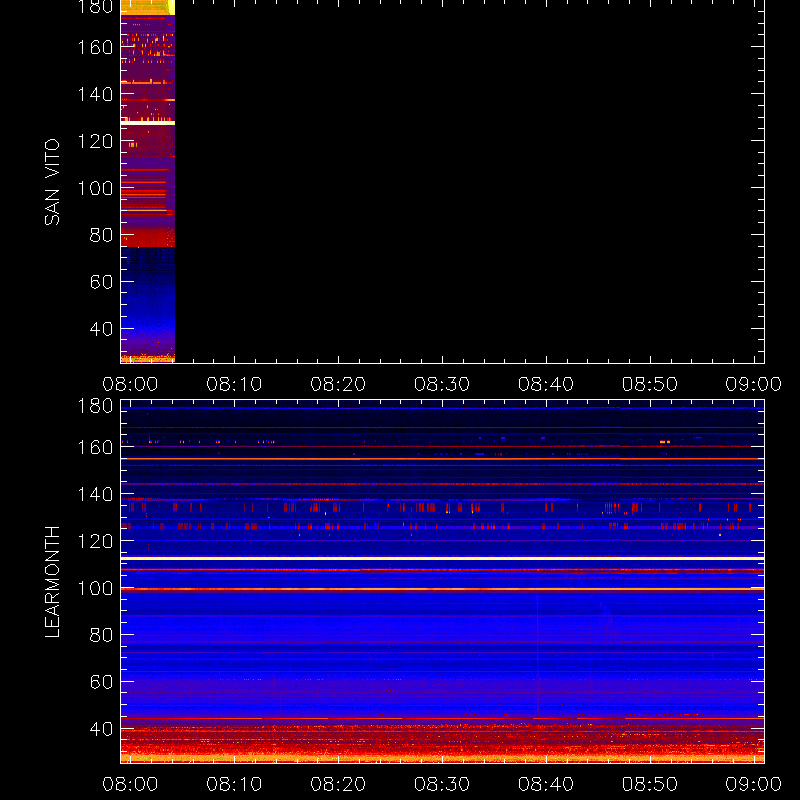Click 09:00 time label under SAN VITO plot
The image size is (800, 800).
(x=754, y=384)
